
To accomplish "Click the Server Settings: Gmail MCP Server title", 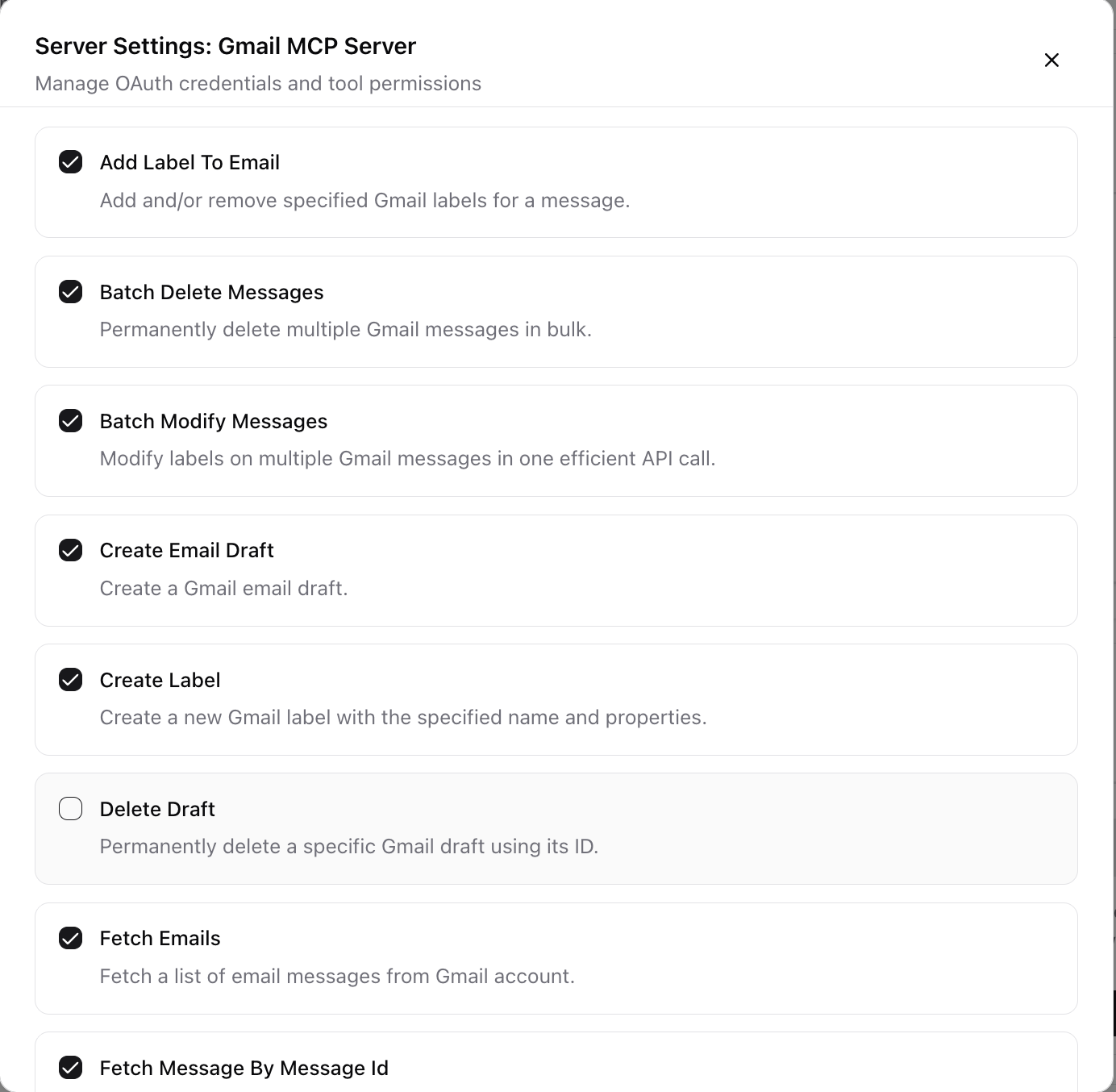I will click(x=224, y=46).
